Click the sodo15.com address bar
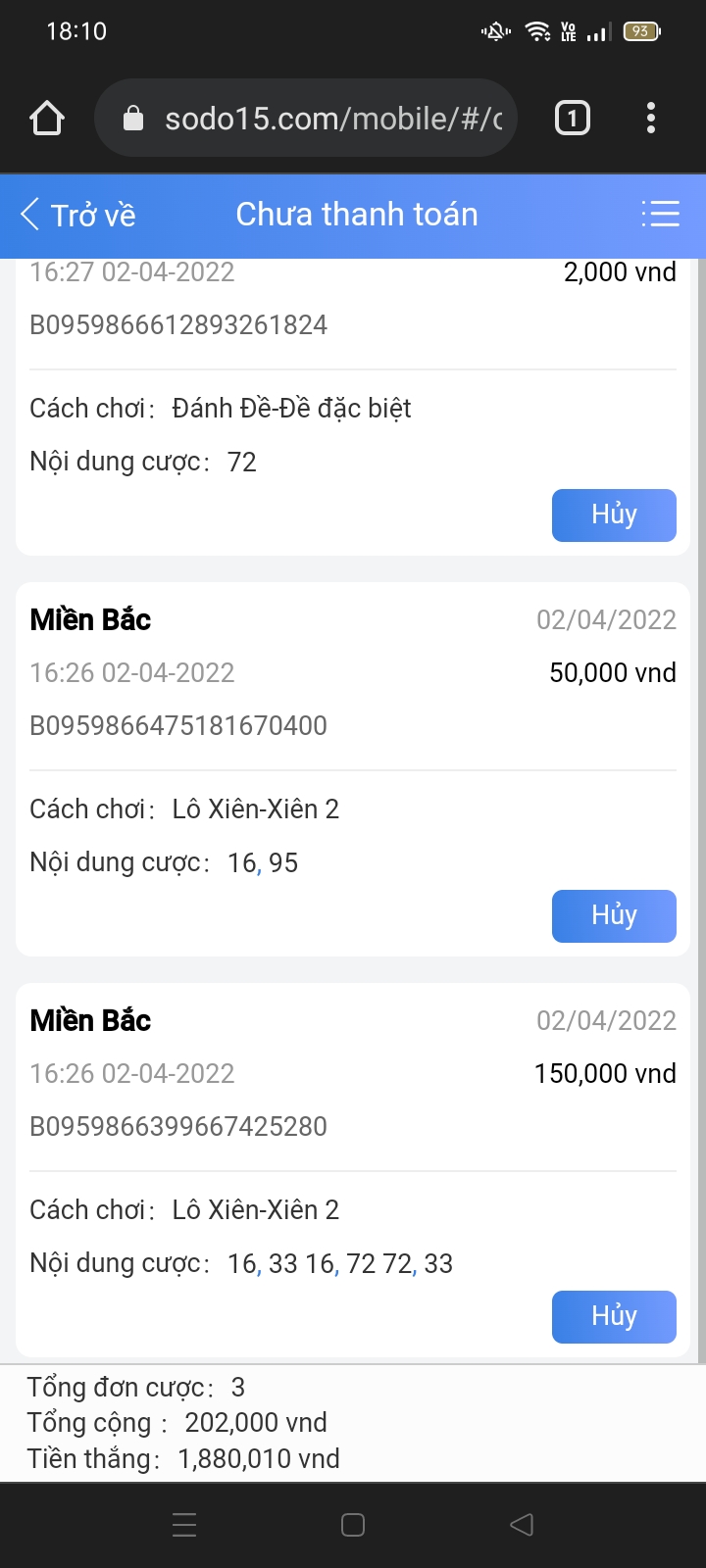The width and height of the screenshot is (706, 1568). coord(332,119)
